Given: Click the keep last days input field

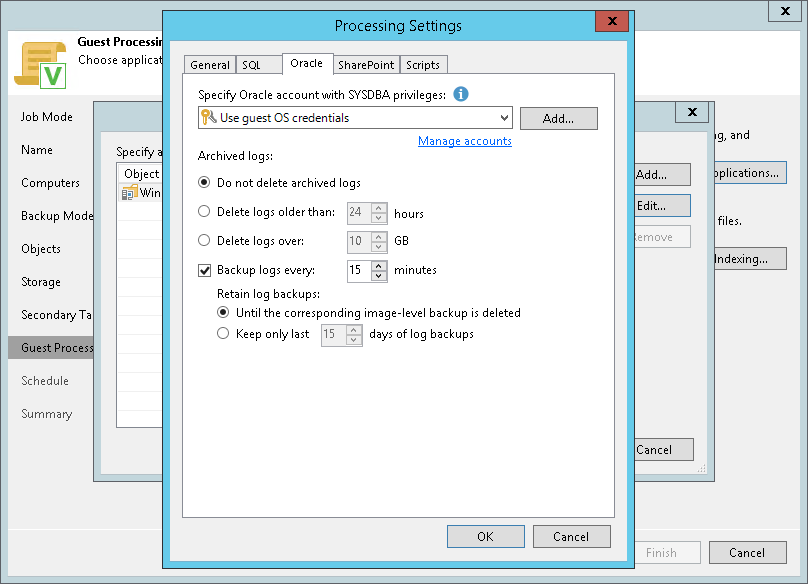Looking at the screenshot, I should click(334, 335).
